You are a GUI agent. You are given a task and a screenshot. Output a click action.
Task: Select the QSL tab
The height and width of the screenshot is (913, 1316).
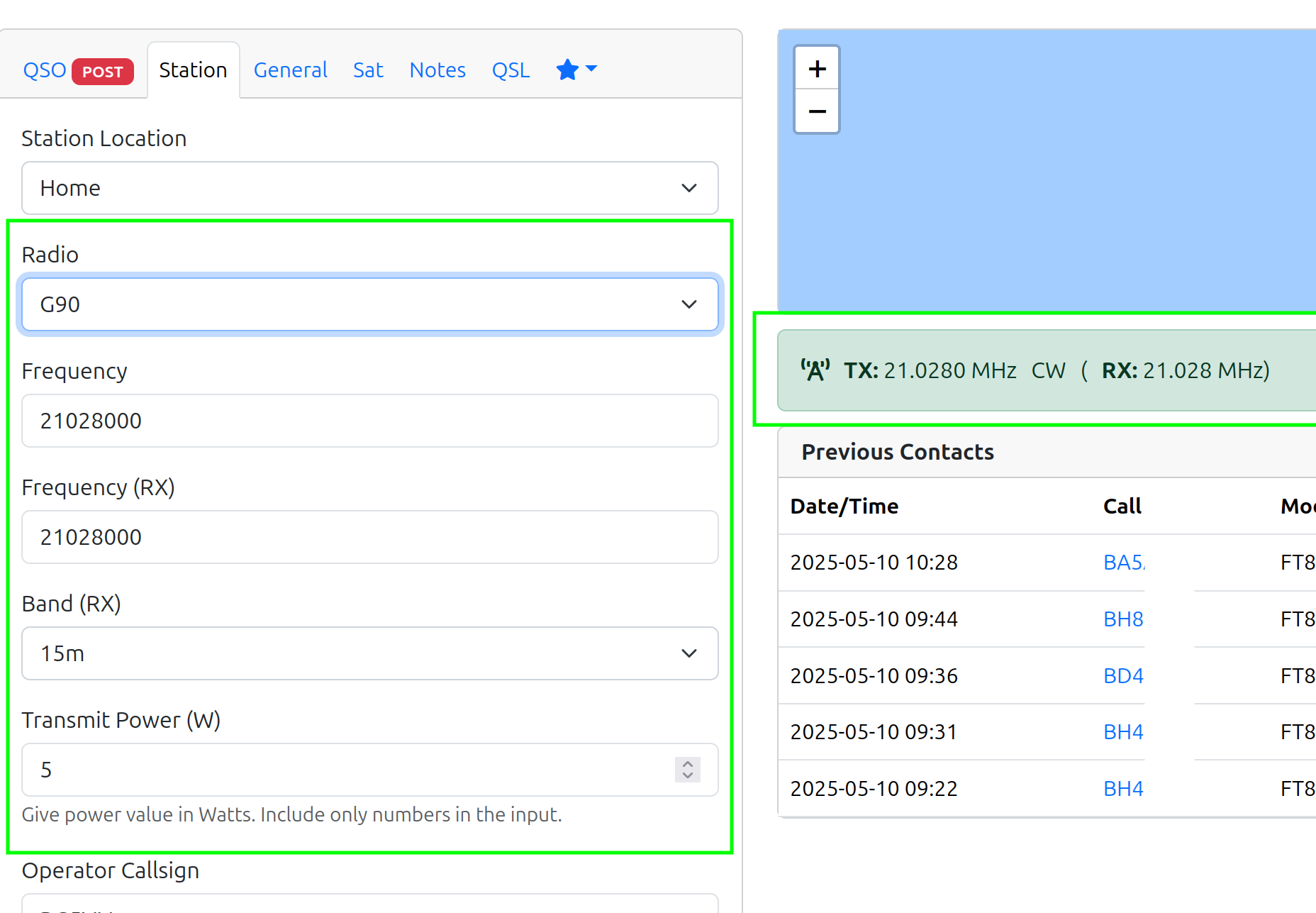pos(511,70)
